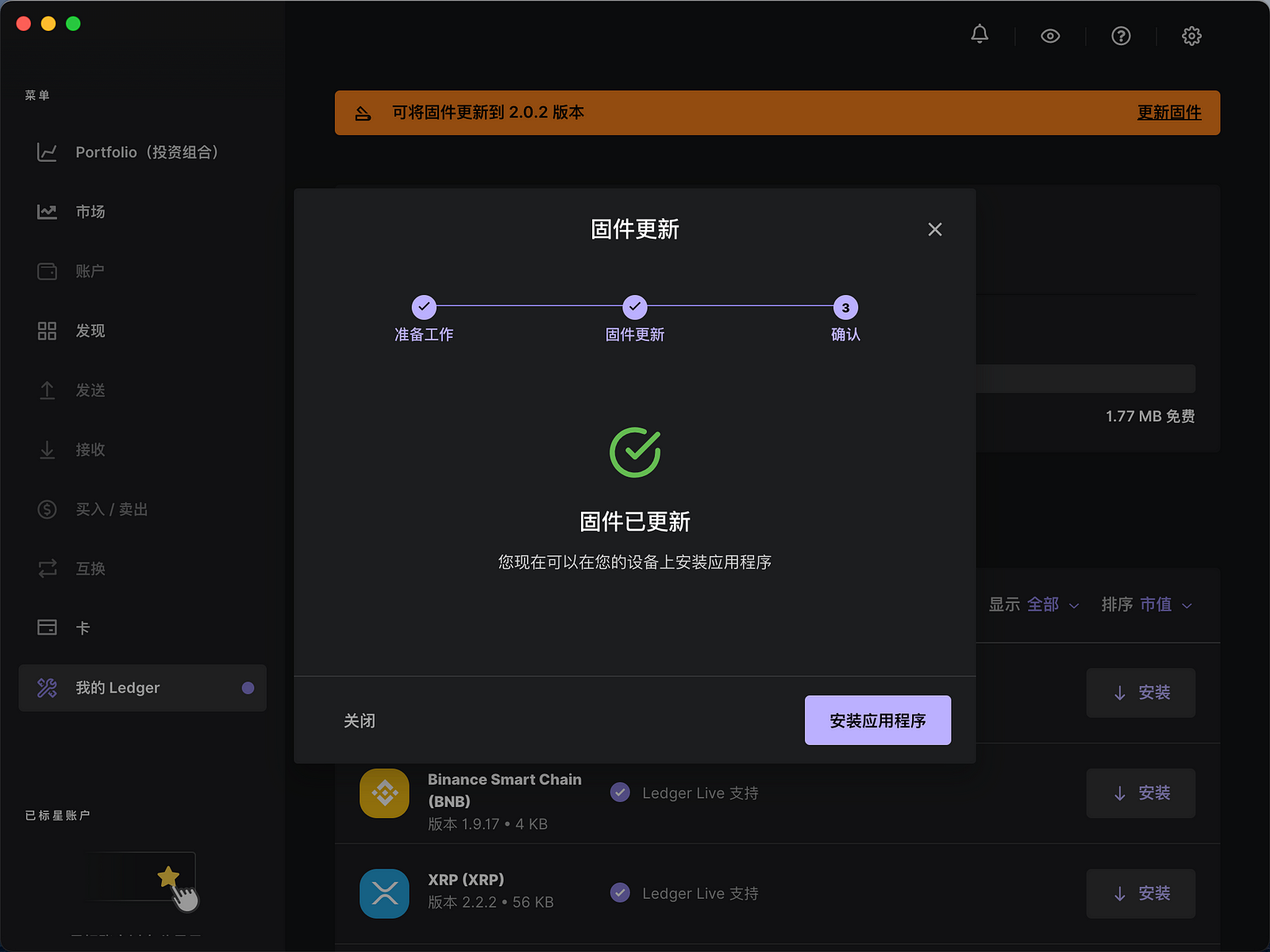The height and width of the screenshot is (952, 1270).
Task: Click step 3 确认 circle
Action: point(845,307)
